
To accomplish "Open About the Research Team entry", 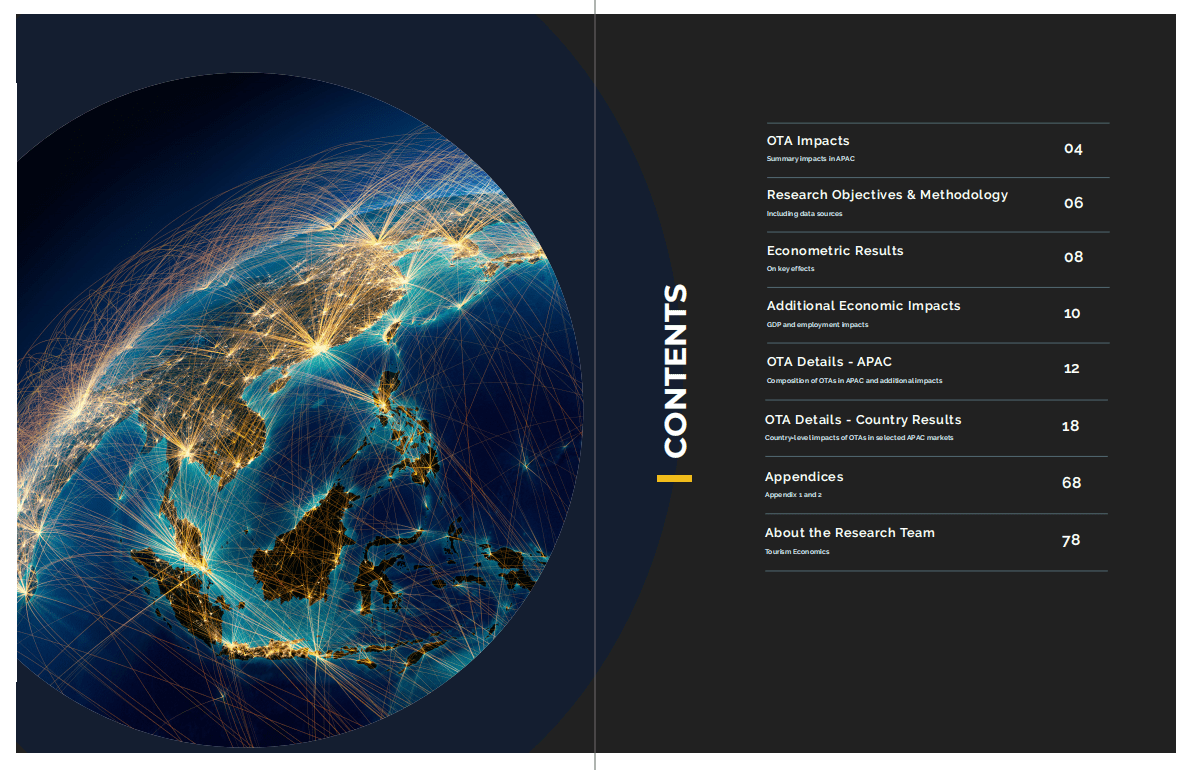I will (x=850, y=533).
